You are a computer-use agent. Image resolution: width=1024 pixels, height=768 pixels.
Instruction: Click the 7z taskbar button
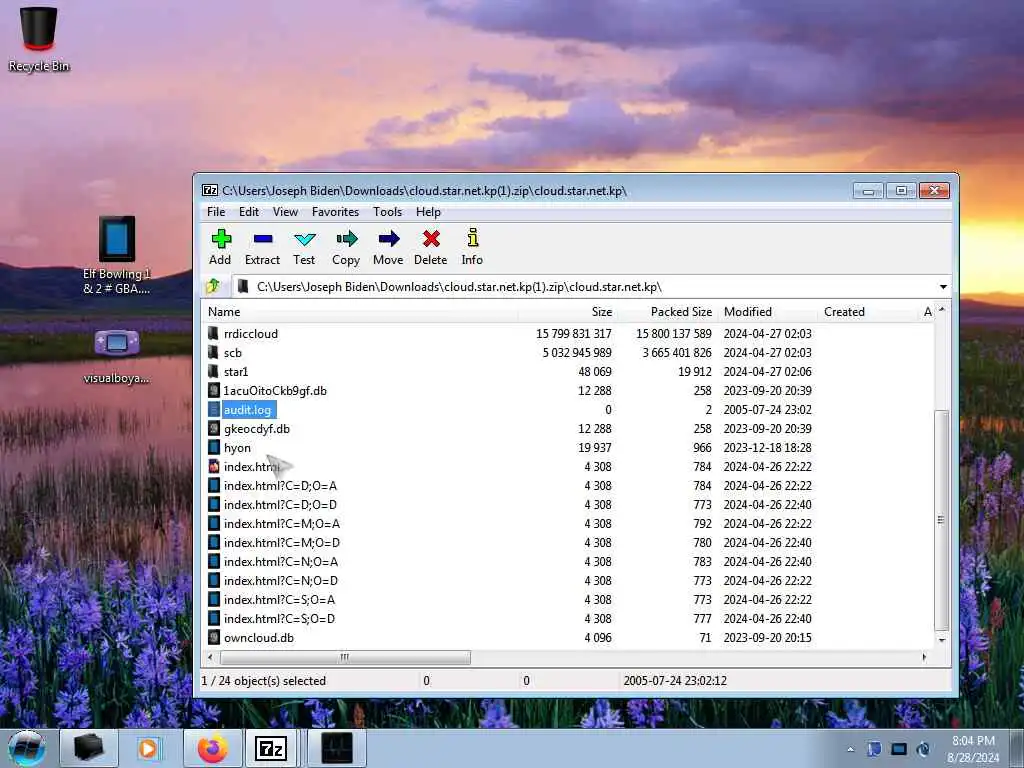(271, 748)
